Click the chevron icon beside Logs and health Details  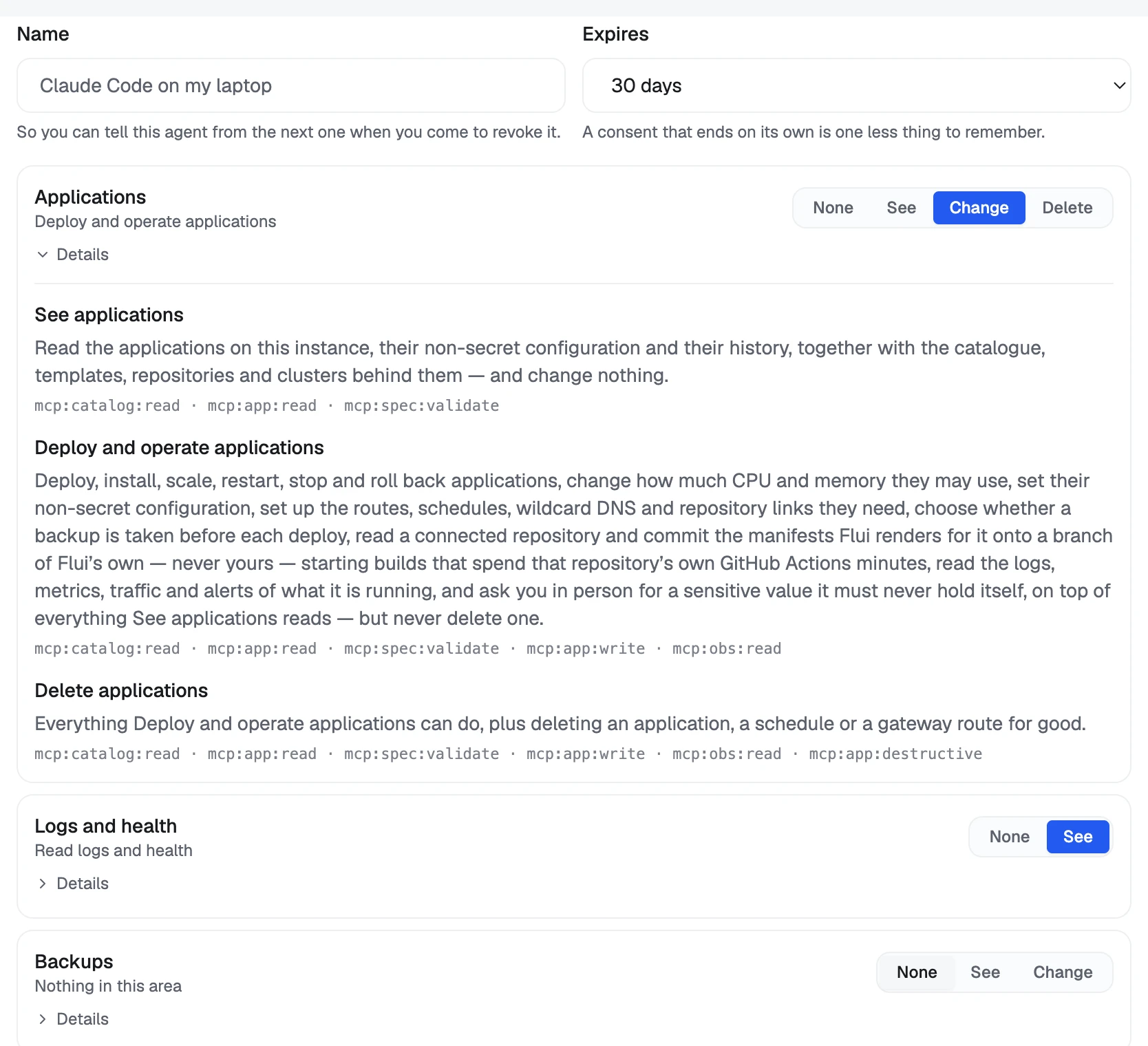click(43, 884)
